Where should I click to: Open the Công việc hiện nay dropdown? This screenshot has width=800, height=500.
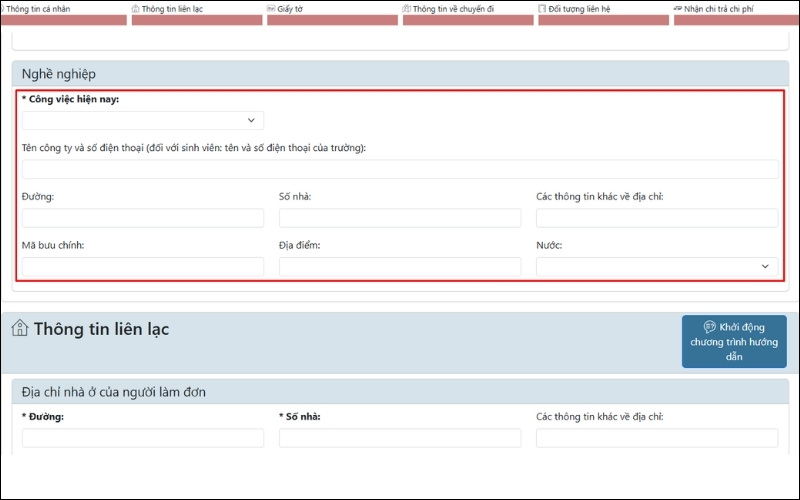pyautogui.click(x=143, y=120)
